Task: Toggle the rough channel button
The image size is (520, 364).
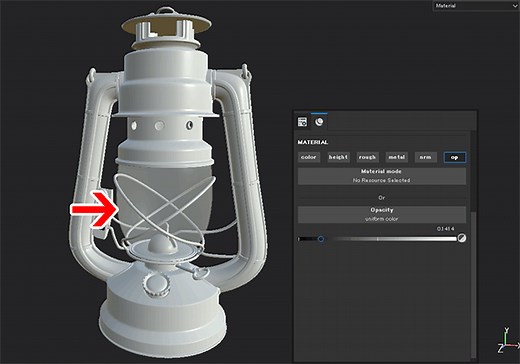Action: click(x=367, y=157)
